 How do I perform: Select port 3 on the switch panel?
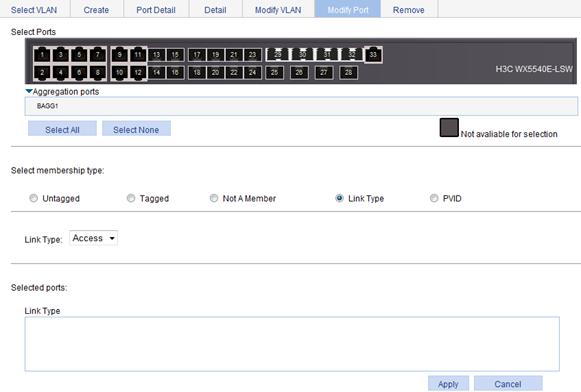click(61, 55)
